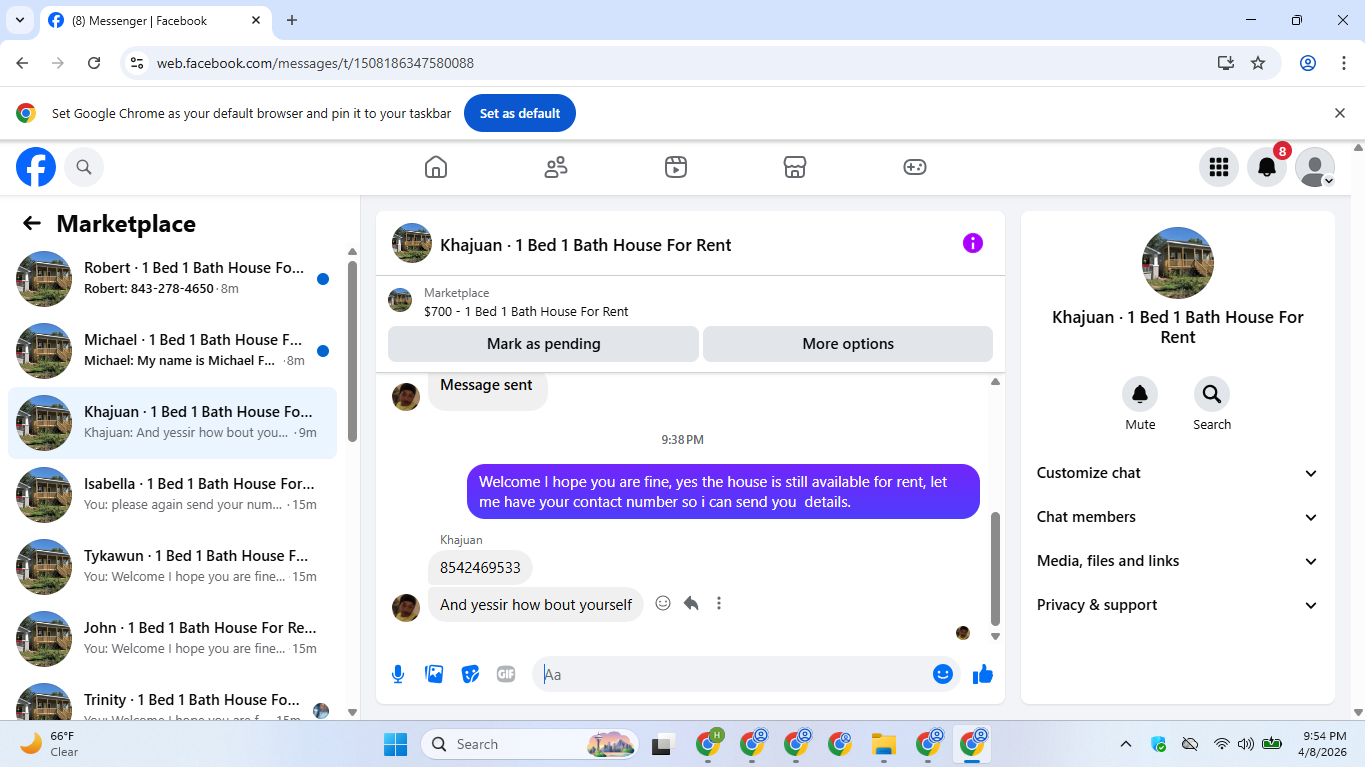Open notifications bell with 8 badge

click(1267, 167)
